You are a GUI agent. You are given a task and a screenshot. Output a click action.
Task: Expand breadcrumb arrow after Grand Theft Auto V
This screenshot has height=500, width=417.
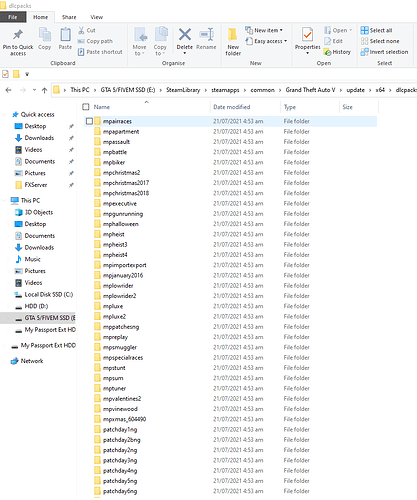[341, 90]
